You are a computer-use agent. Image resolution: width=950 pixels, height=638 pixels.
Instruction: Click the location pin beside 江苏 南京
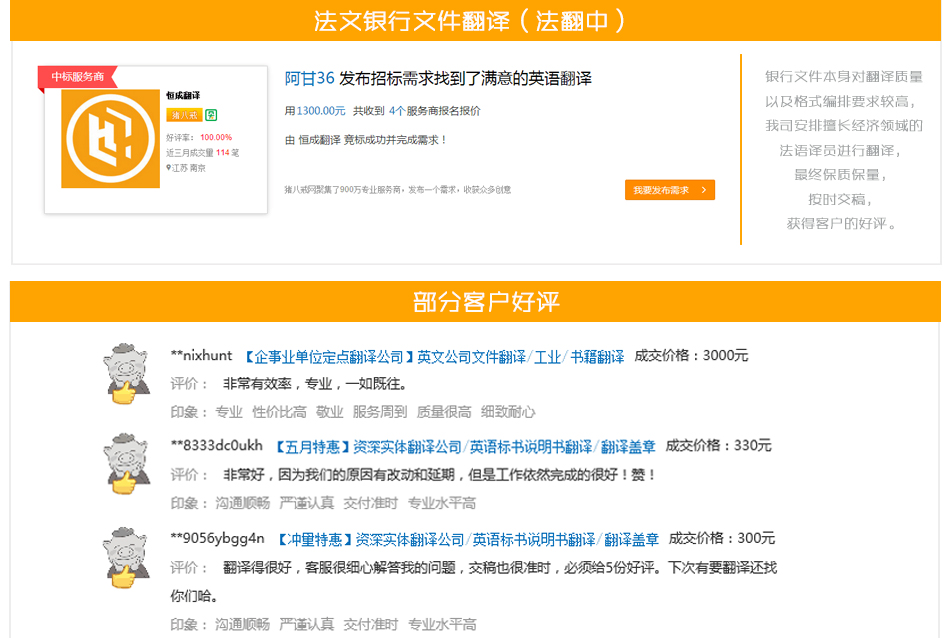(169, 166)
